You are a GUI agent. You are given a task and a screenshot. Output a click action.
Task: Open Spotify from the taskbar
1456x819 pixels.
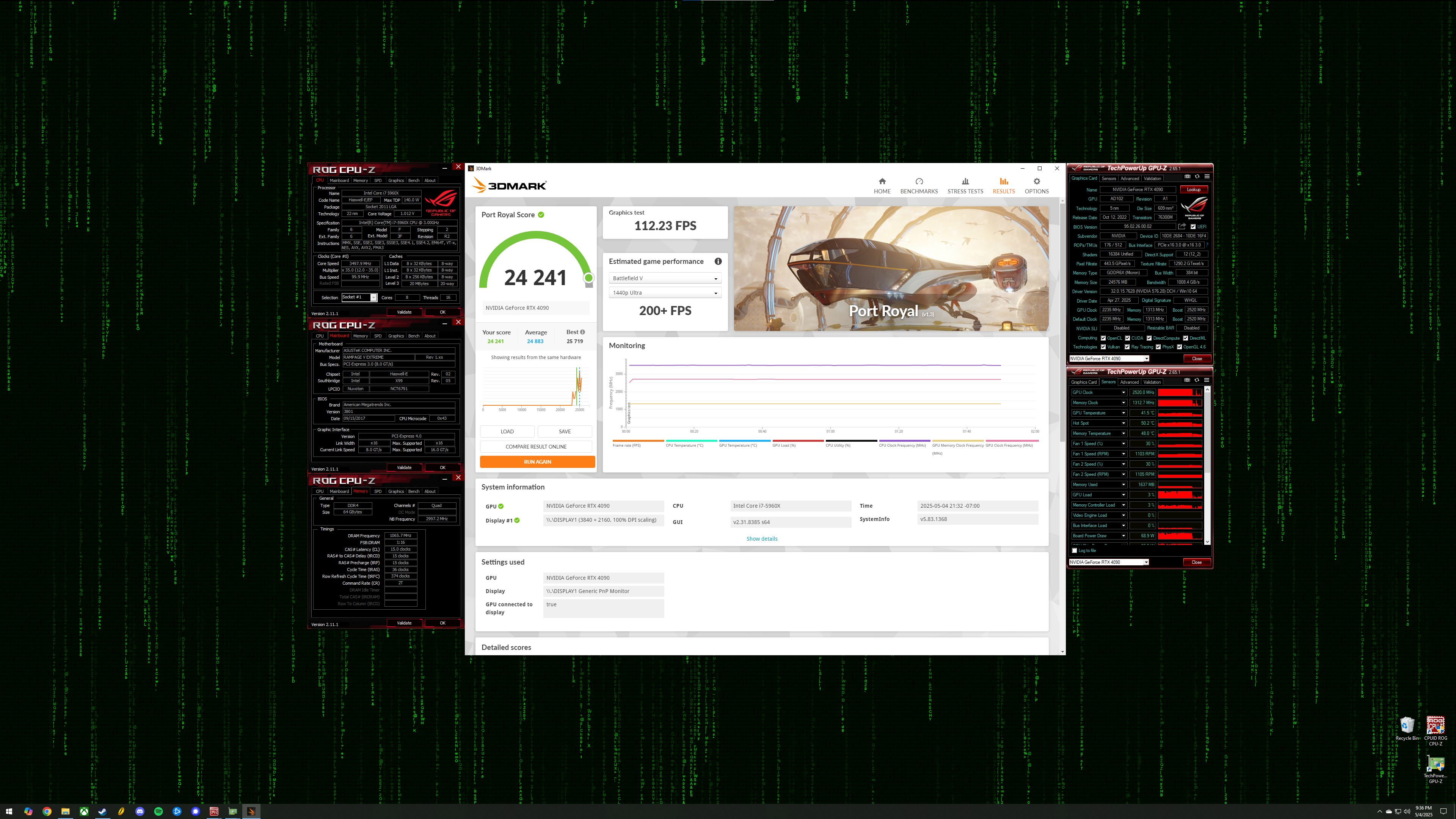click(158, 811)
